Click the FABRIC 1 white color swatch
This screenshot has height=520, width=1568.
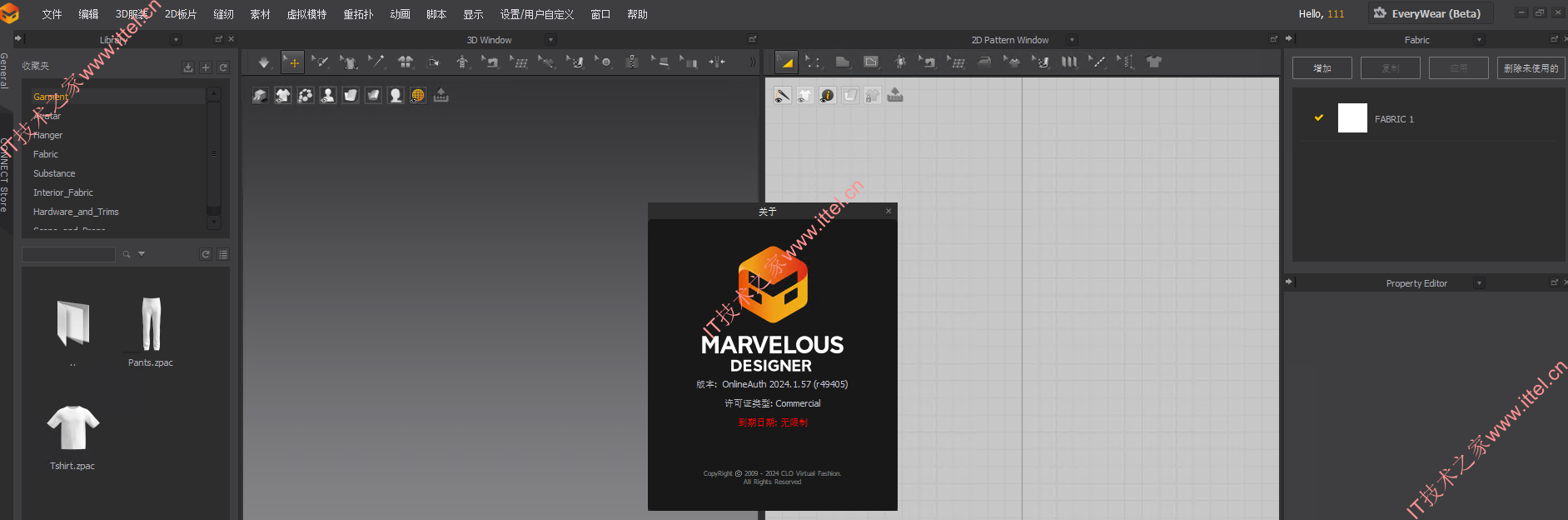[1352, 118]
